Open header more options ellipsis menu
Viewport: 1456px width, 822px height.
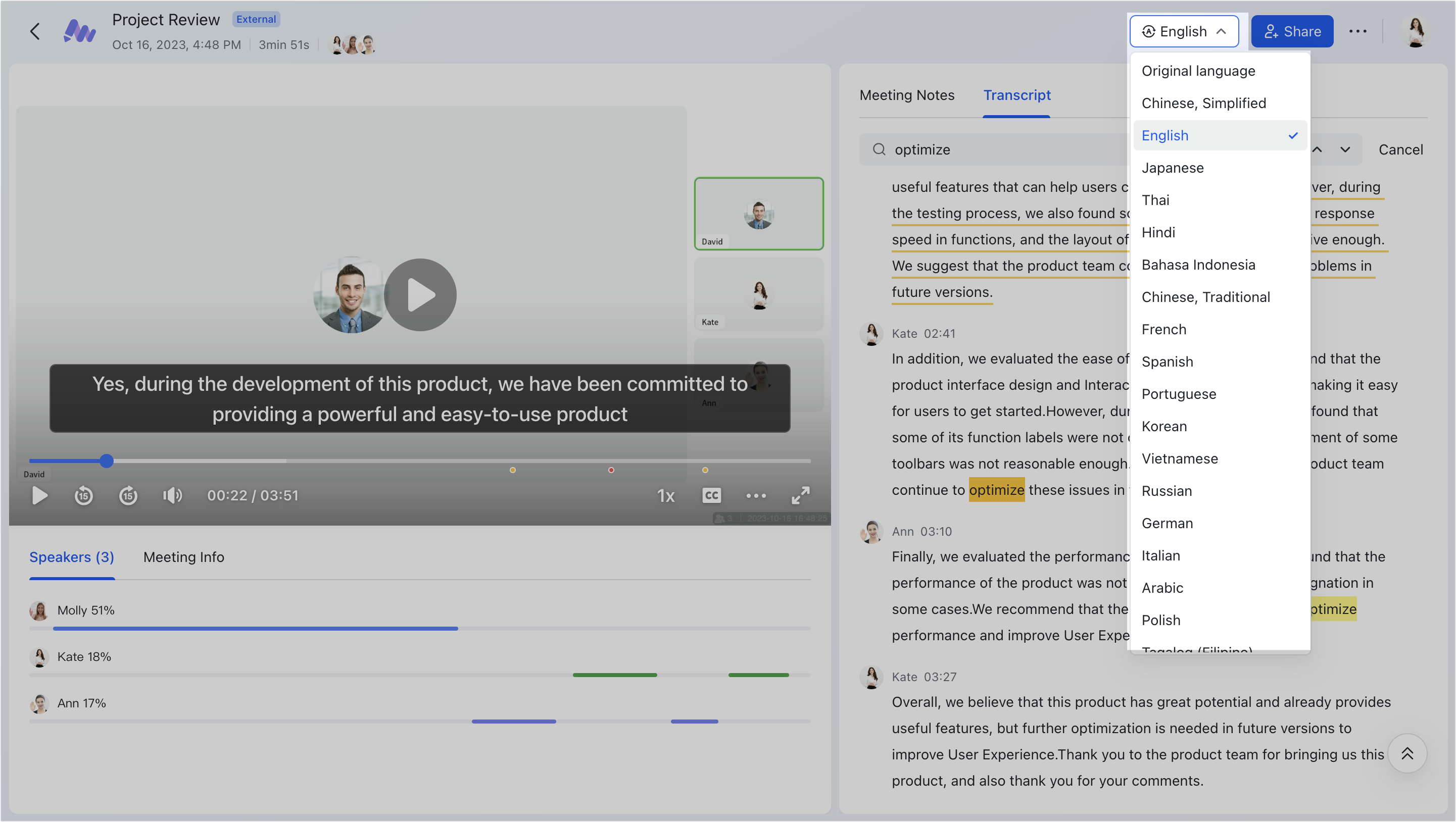1357,31
